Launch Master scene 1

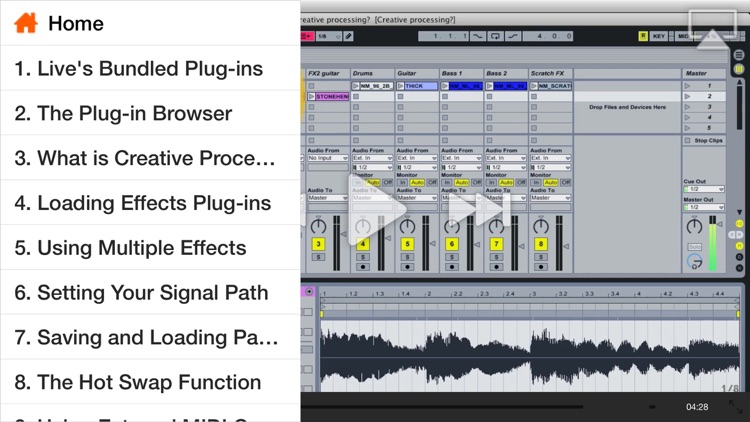pos(688,86)
